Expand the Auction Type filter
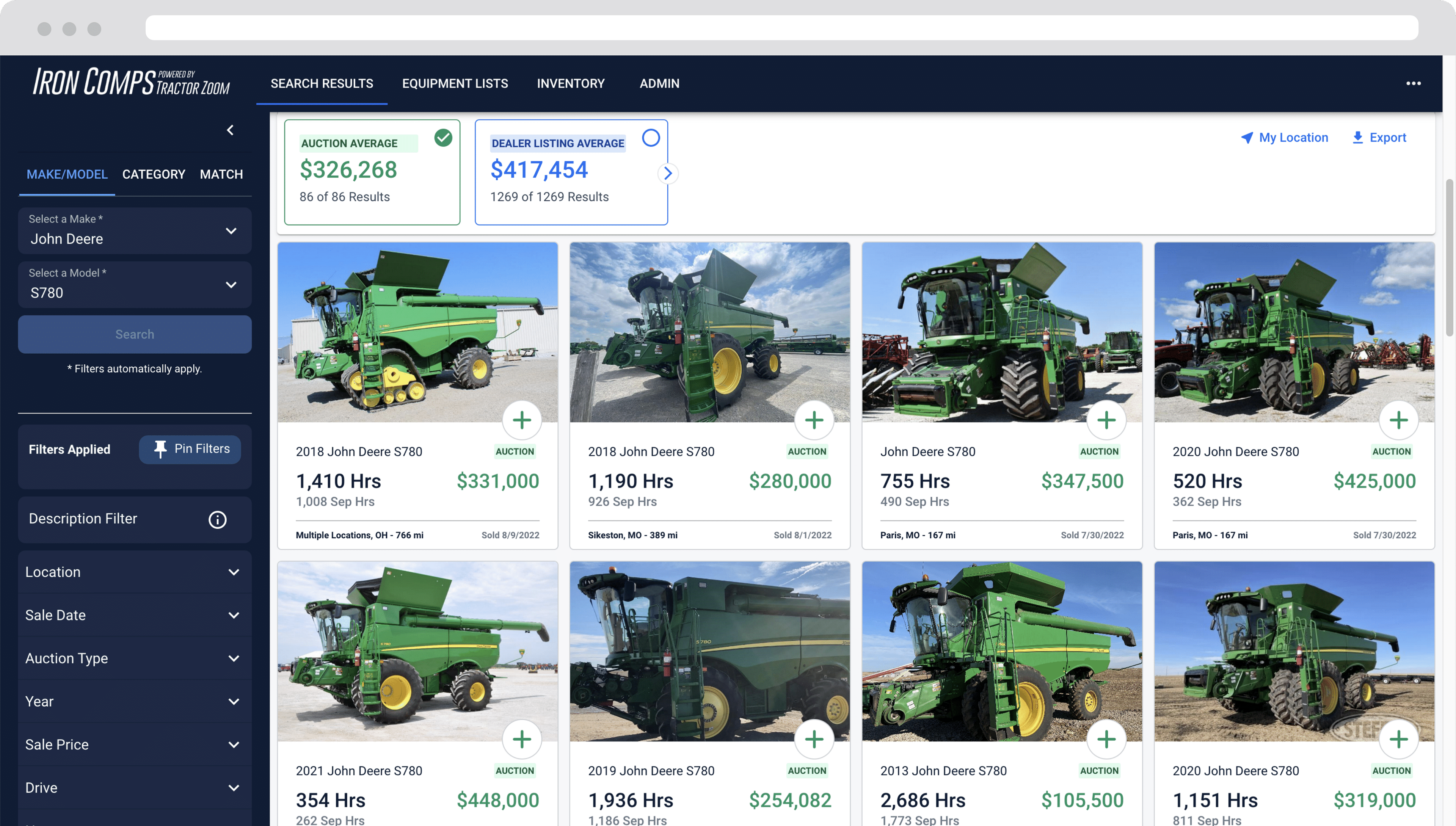Screen dimensions: 1456x826 coord(135,658)
